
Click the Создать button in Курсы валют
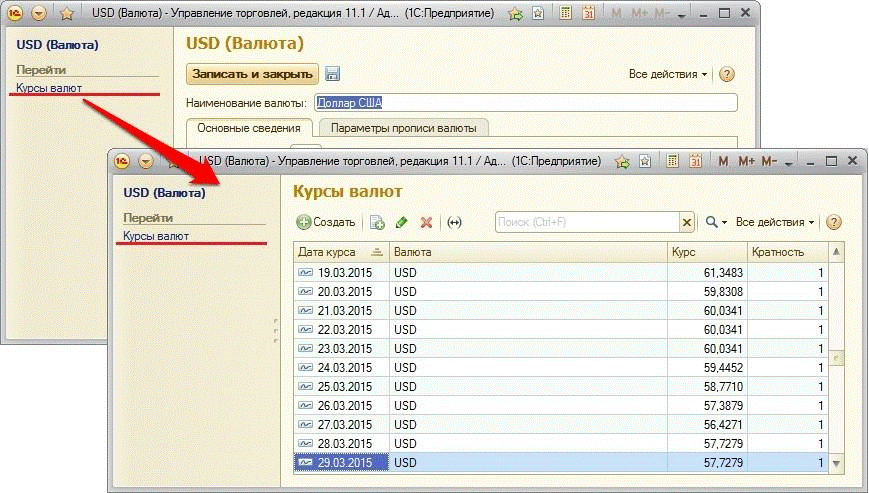(326, 222)
